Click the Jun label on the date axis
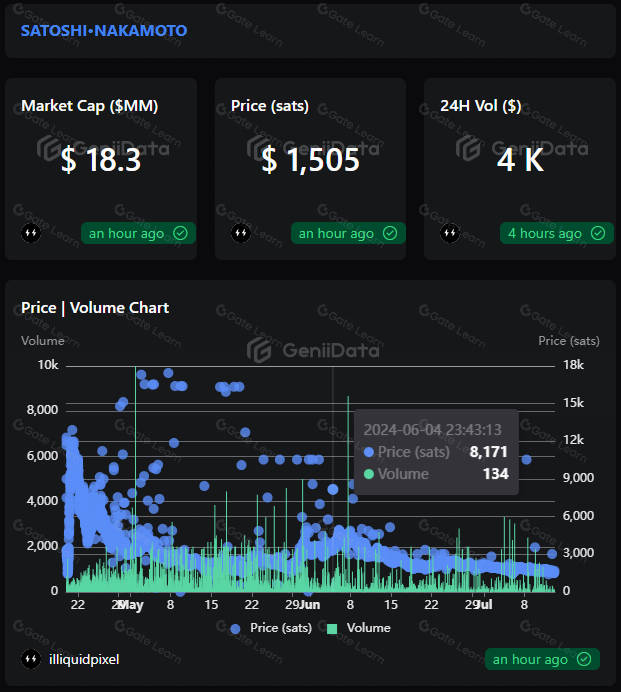The image size is (621, 692). click(311, 604)
